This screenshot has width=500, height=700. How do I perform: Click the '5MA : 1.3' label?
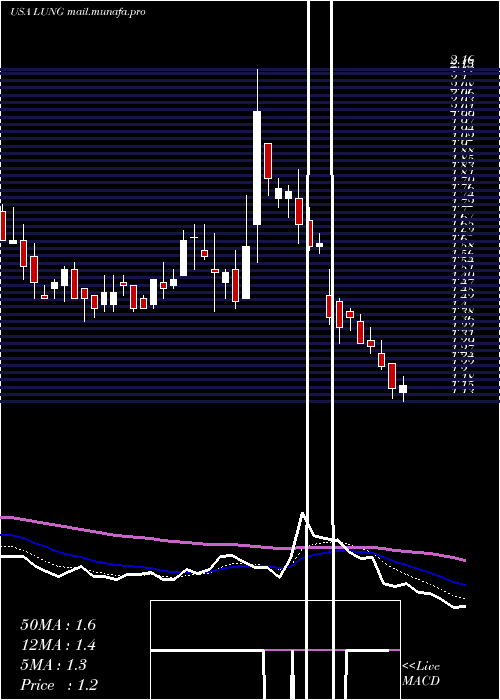(x=54, y=665)
